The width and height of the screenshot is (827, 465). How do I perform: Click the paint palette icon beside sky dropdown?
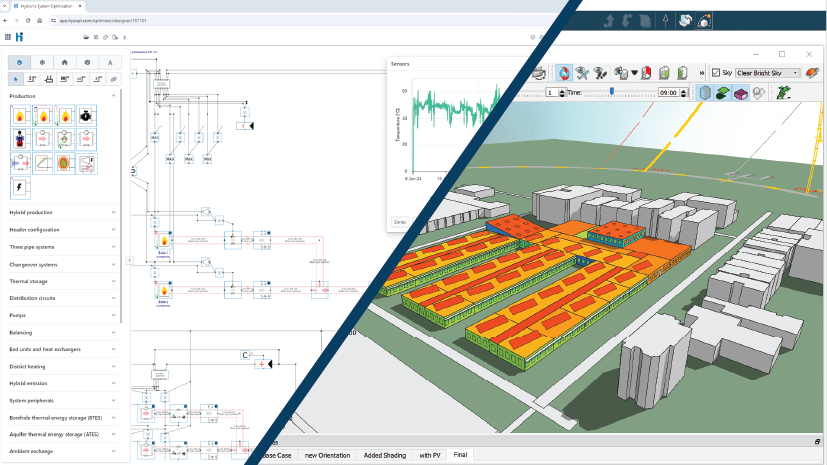click(812, 73)
